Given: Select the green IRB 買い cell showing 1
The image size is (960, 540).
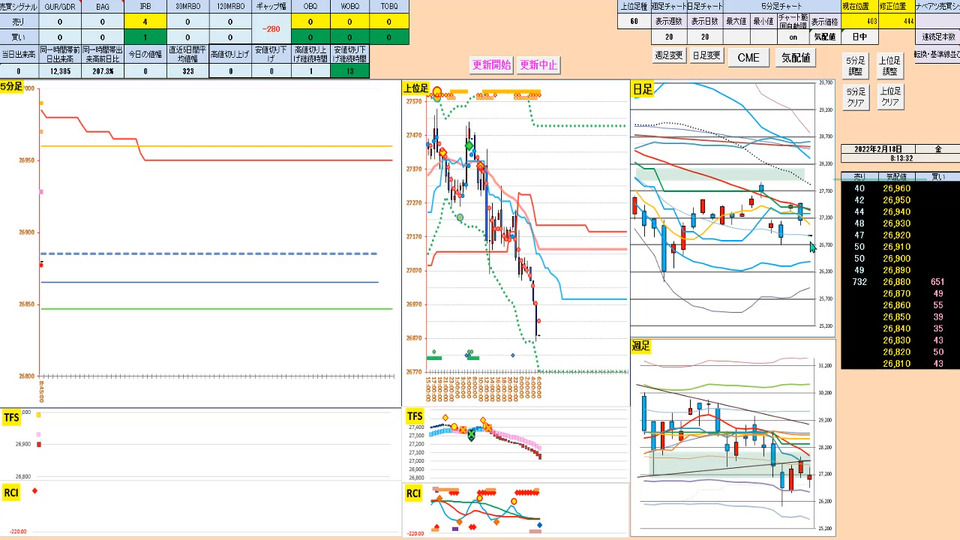Looking at the screenshot, I should (145, 37).
